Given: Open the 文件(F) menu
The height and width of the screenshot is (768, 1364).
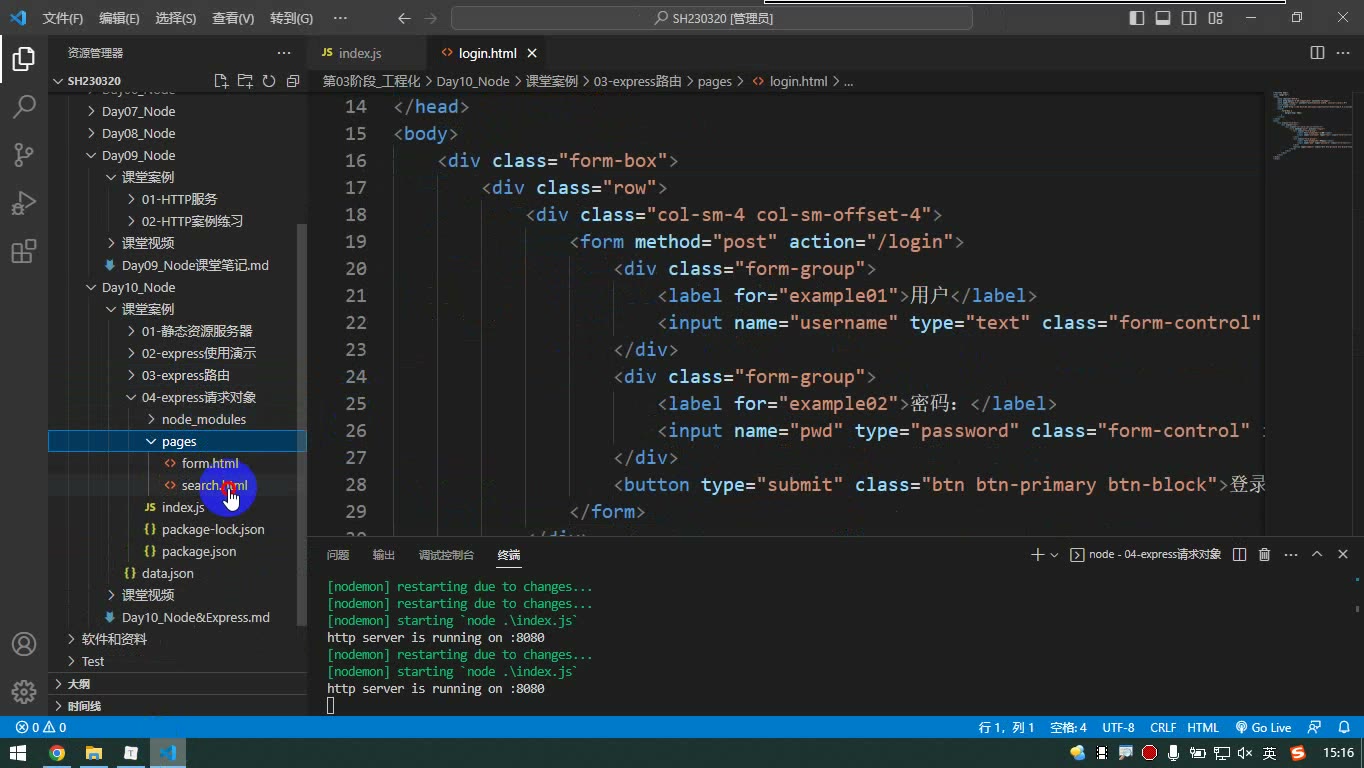Looking at the screenshot, I should [63, 18].
